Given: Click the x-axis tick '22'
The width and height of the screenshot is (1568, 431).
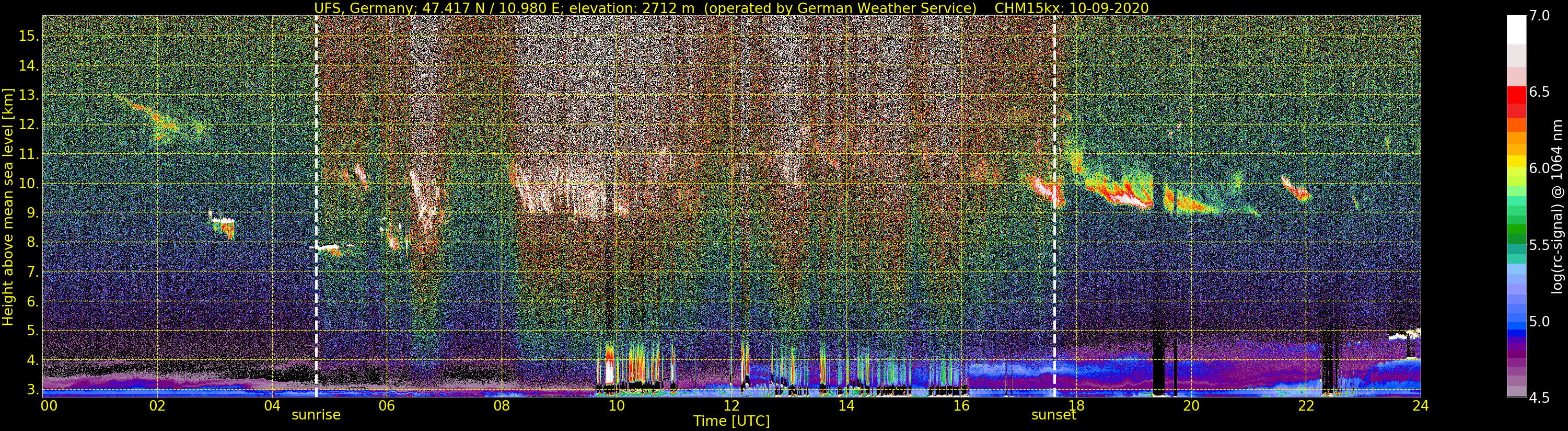Looking at the screenshot, I should coord(1306,406).
